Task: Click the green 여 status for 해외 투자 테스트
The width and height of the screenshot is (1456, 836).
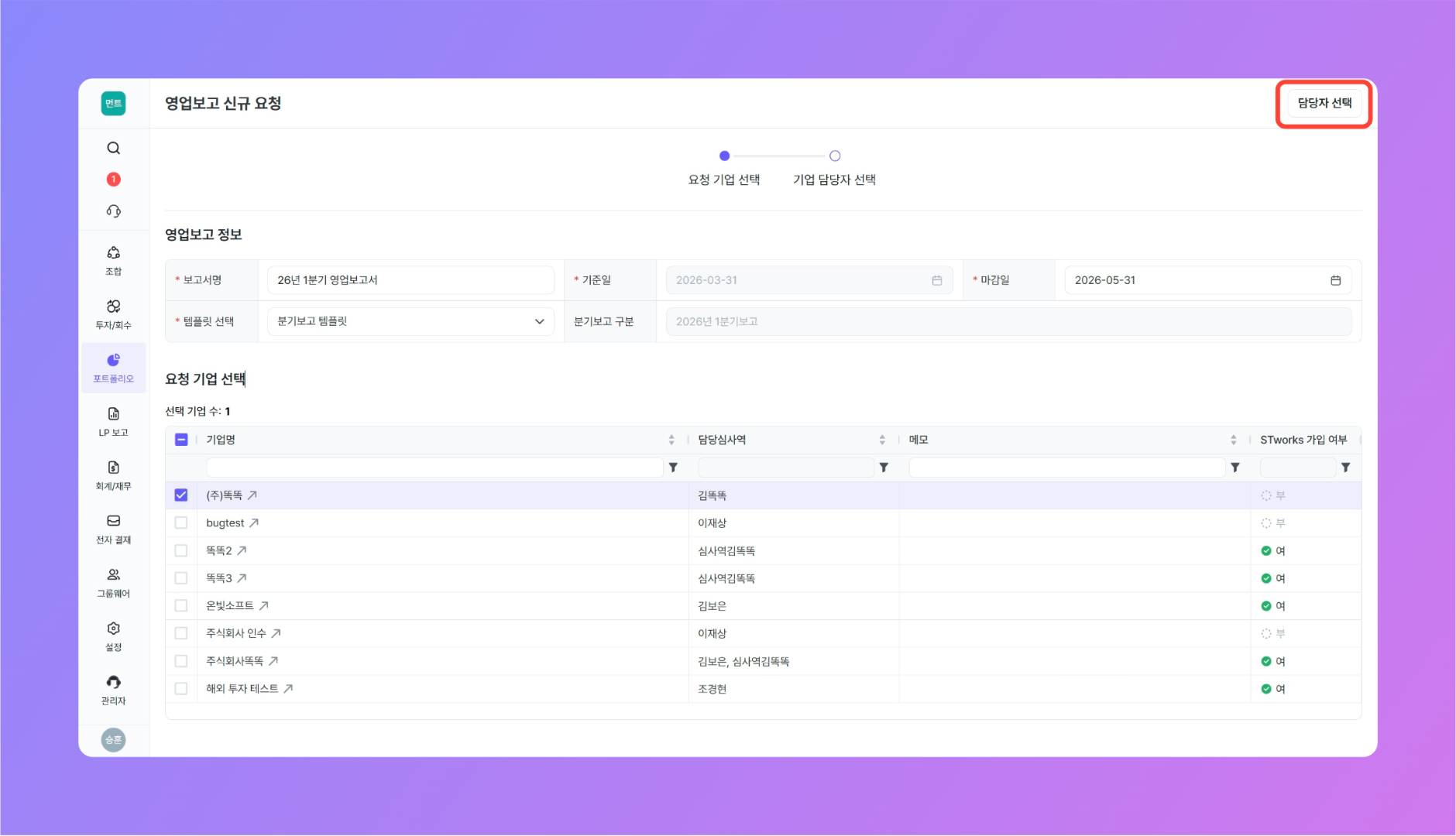Action: pyautogui.click(x=1273, y=689)
